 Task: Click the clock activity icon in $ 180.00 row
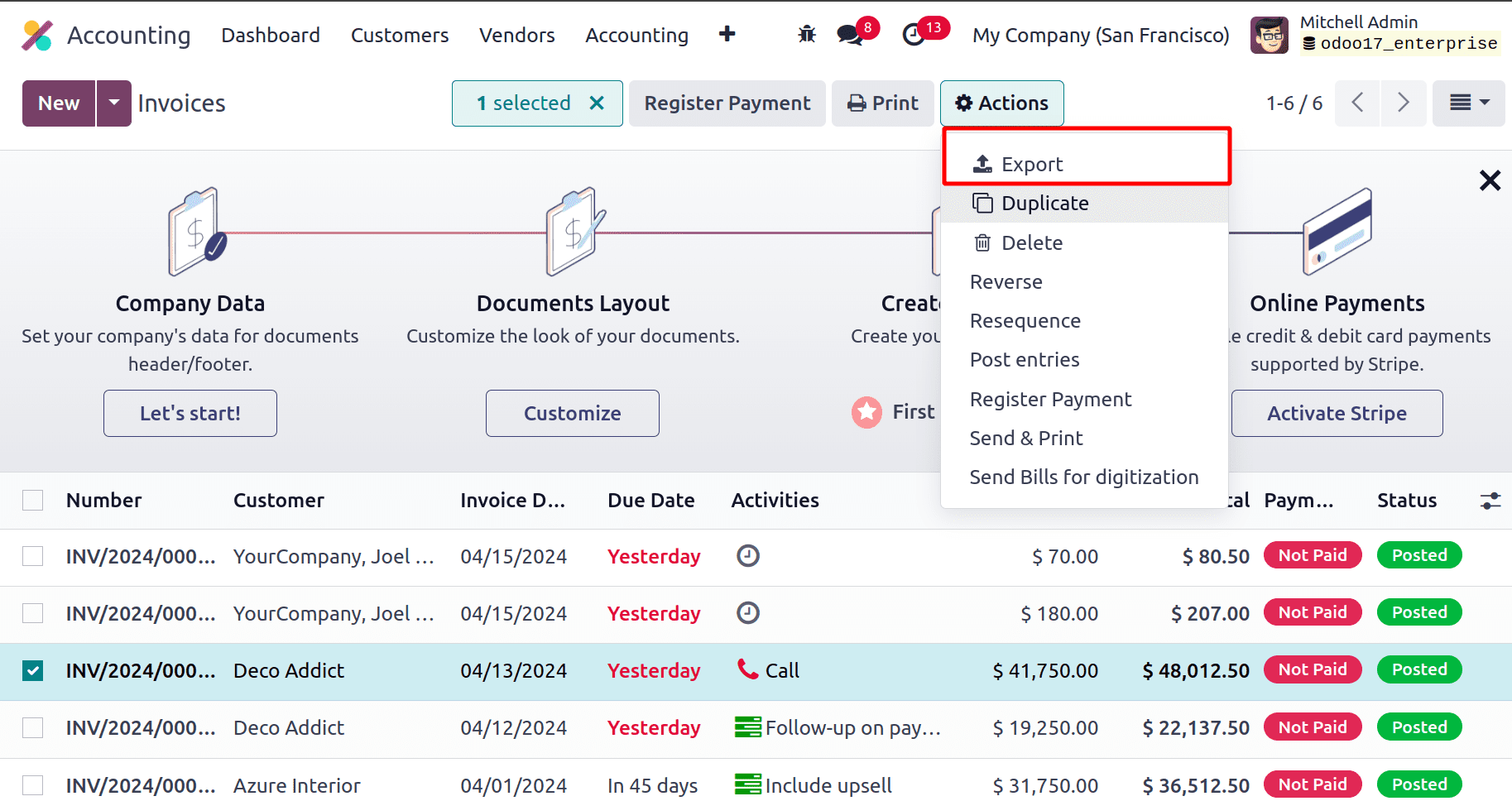[748, 612]
